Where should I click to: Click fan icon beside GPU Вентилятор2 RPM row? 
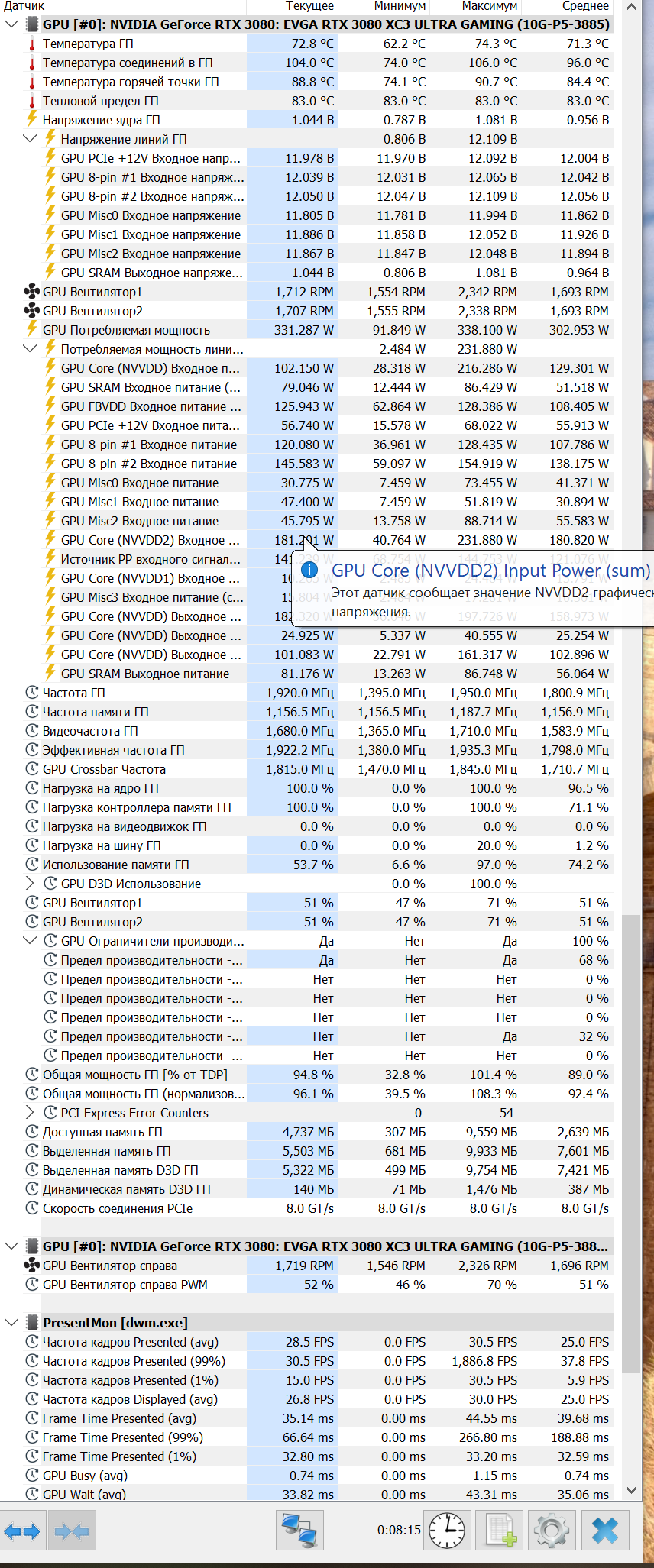32,310
